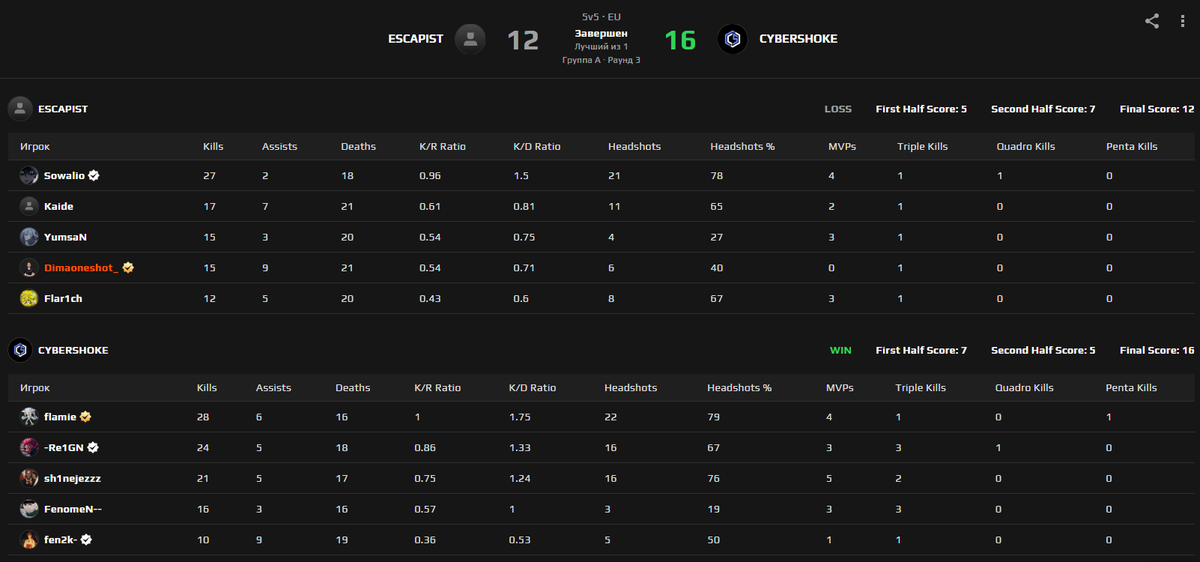Click flamie's player avatar

29,416
